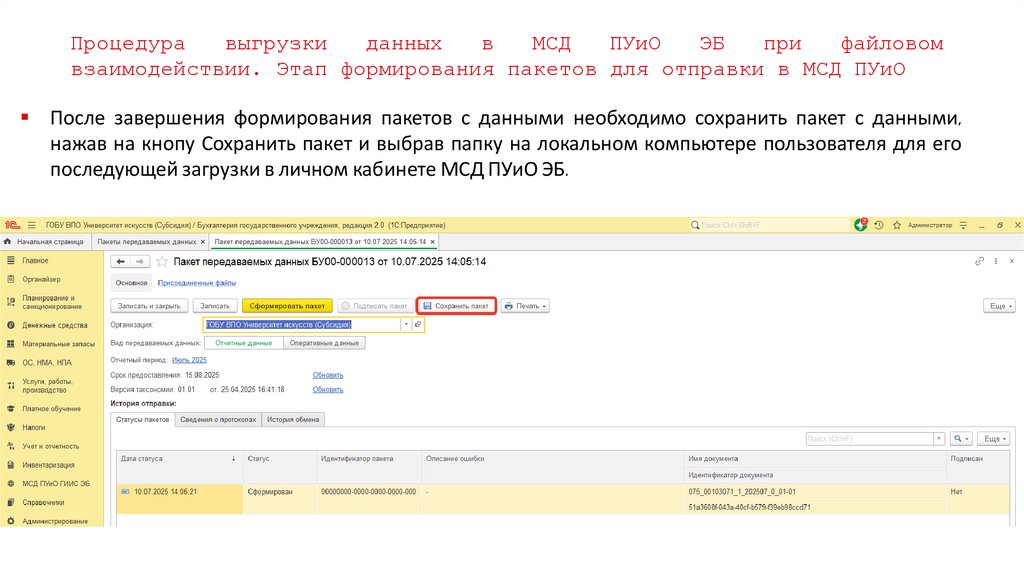Click the home icon of Начальная страница
The image size is (1024, 574).
click(8, 242)
